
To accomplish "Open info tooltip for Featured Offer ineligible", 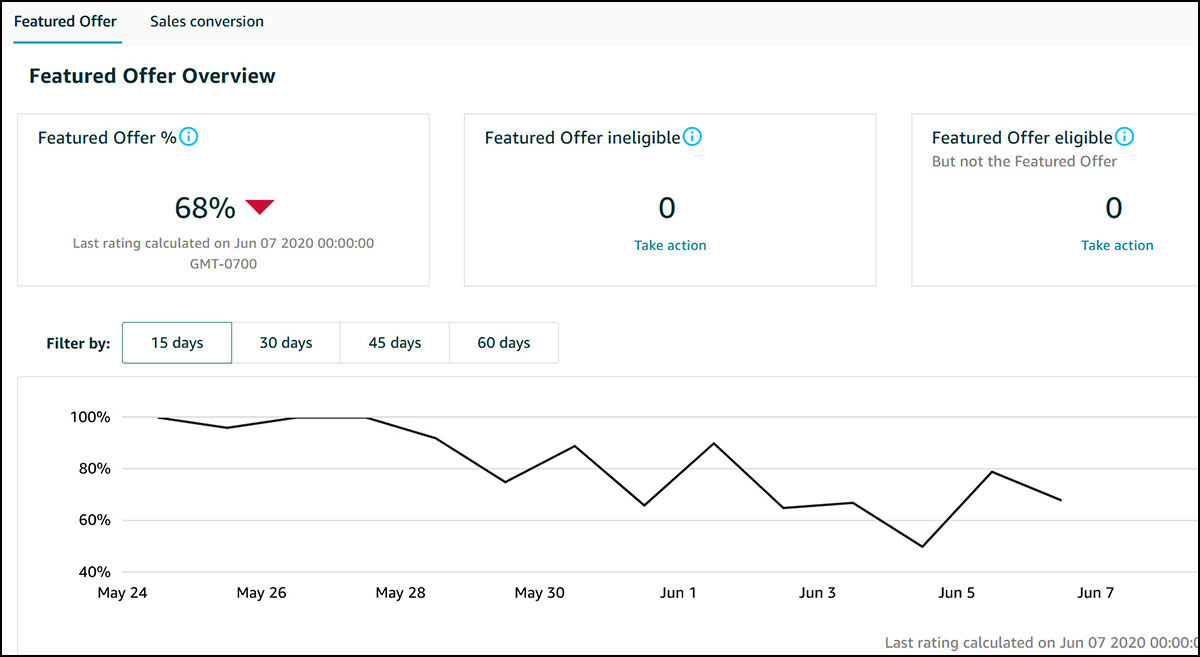I will coord(692,137).
